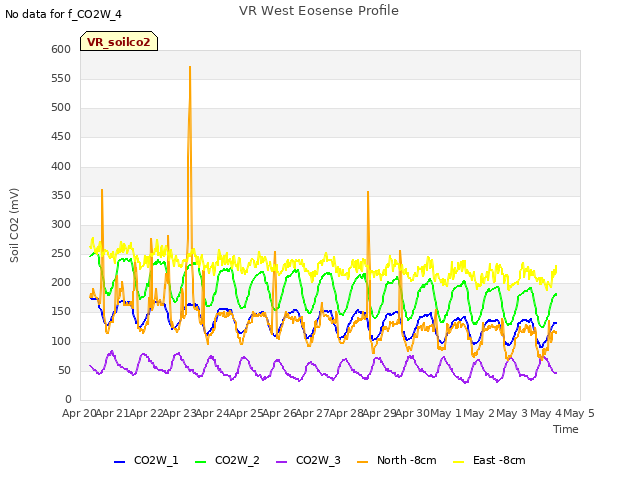Screen dimensions: 640x480
Task: Click the 600 y-axis tick label
Action: pos(61,49)
